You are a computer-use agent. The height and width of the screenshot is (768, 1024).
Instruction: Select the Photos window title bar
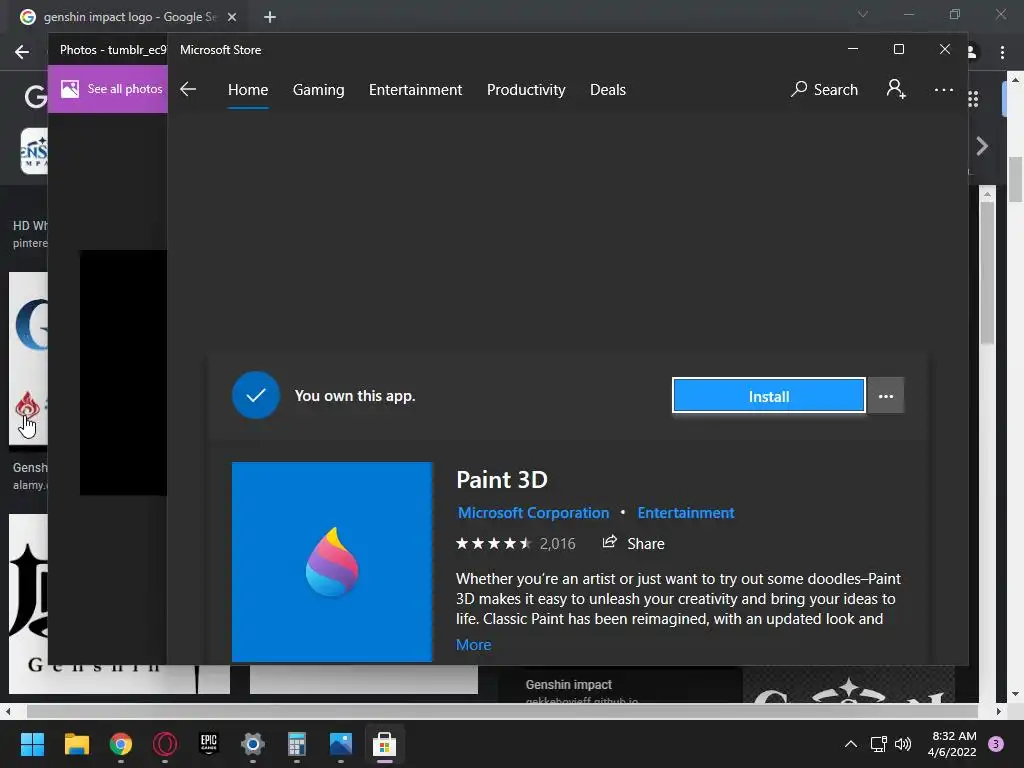tap(108, 50)
